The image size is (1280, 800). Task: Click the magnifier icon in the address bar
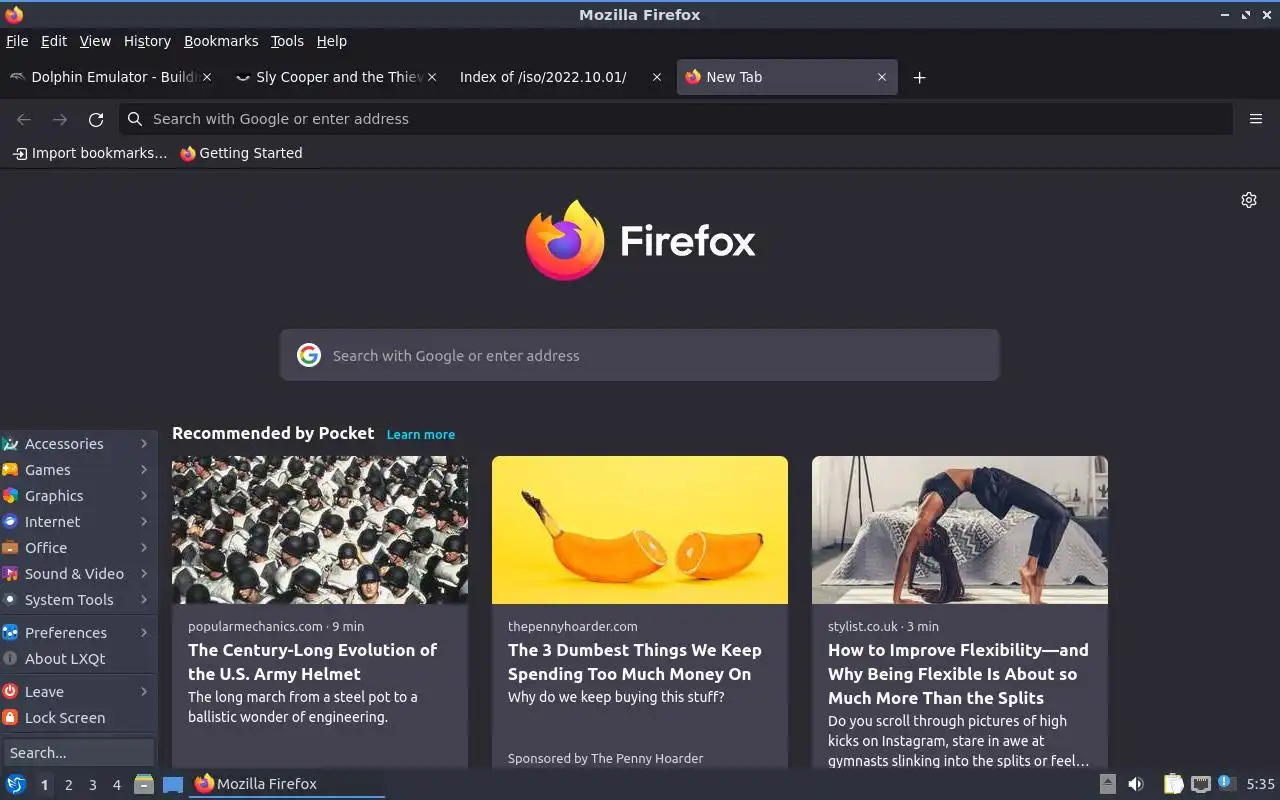click(135, 119)
